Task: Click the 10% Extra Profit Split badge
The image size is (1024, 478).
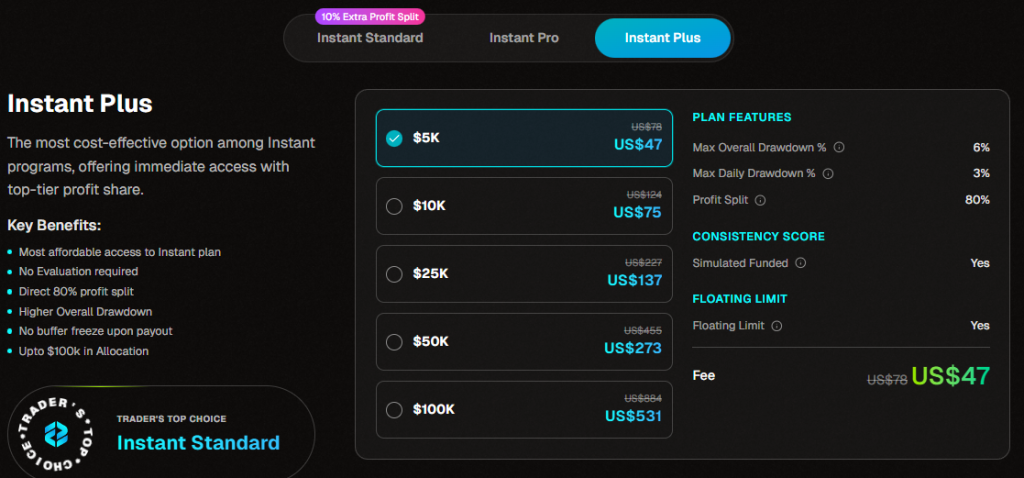Action: click(370, 16)
